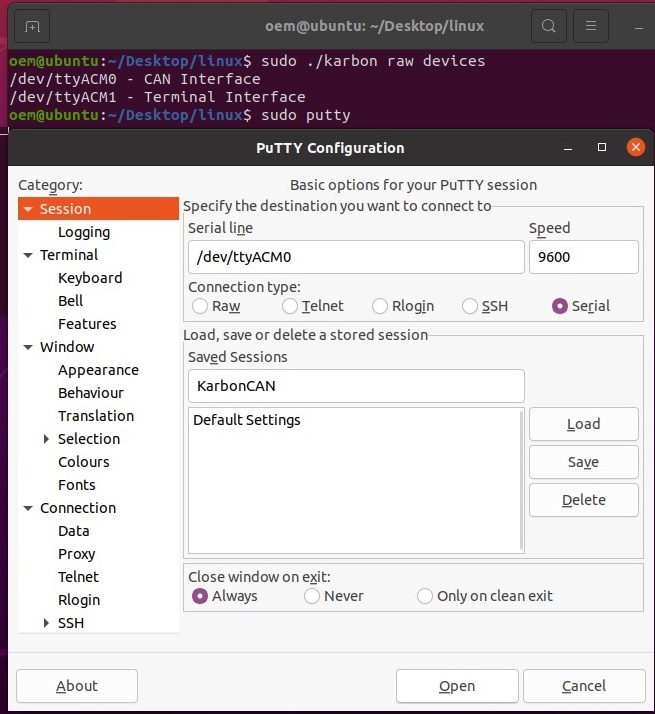Image resolution: width=655 pixels, height=714 pixels.
Task: Select the Raw connection type
Action: pos(200,306)
